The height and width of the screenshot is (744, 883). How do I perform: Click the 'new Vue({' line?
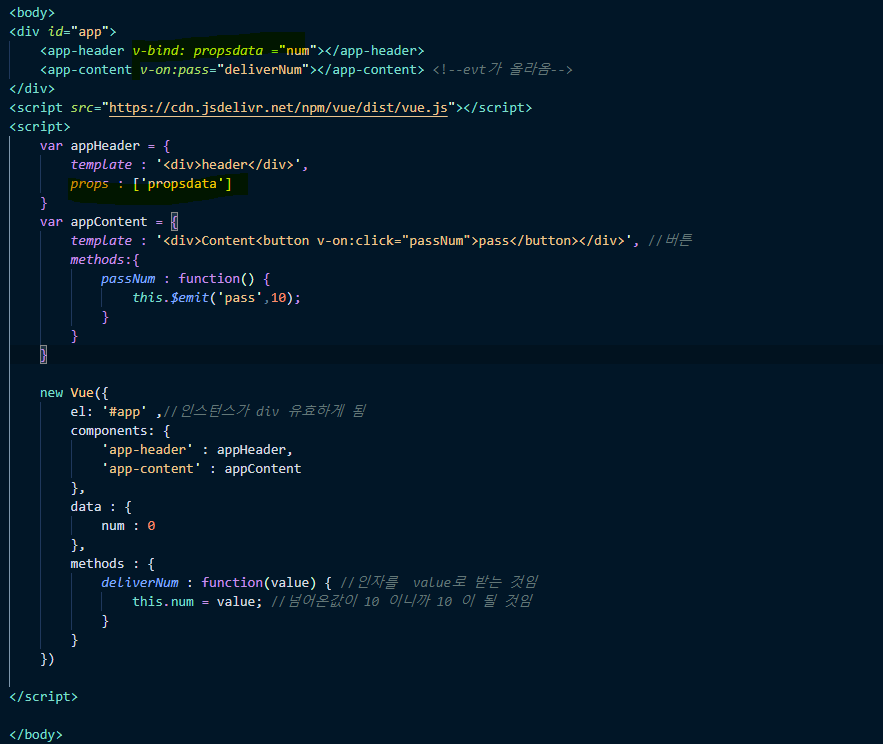pos(74,393)
